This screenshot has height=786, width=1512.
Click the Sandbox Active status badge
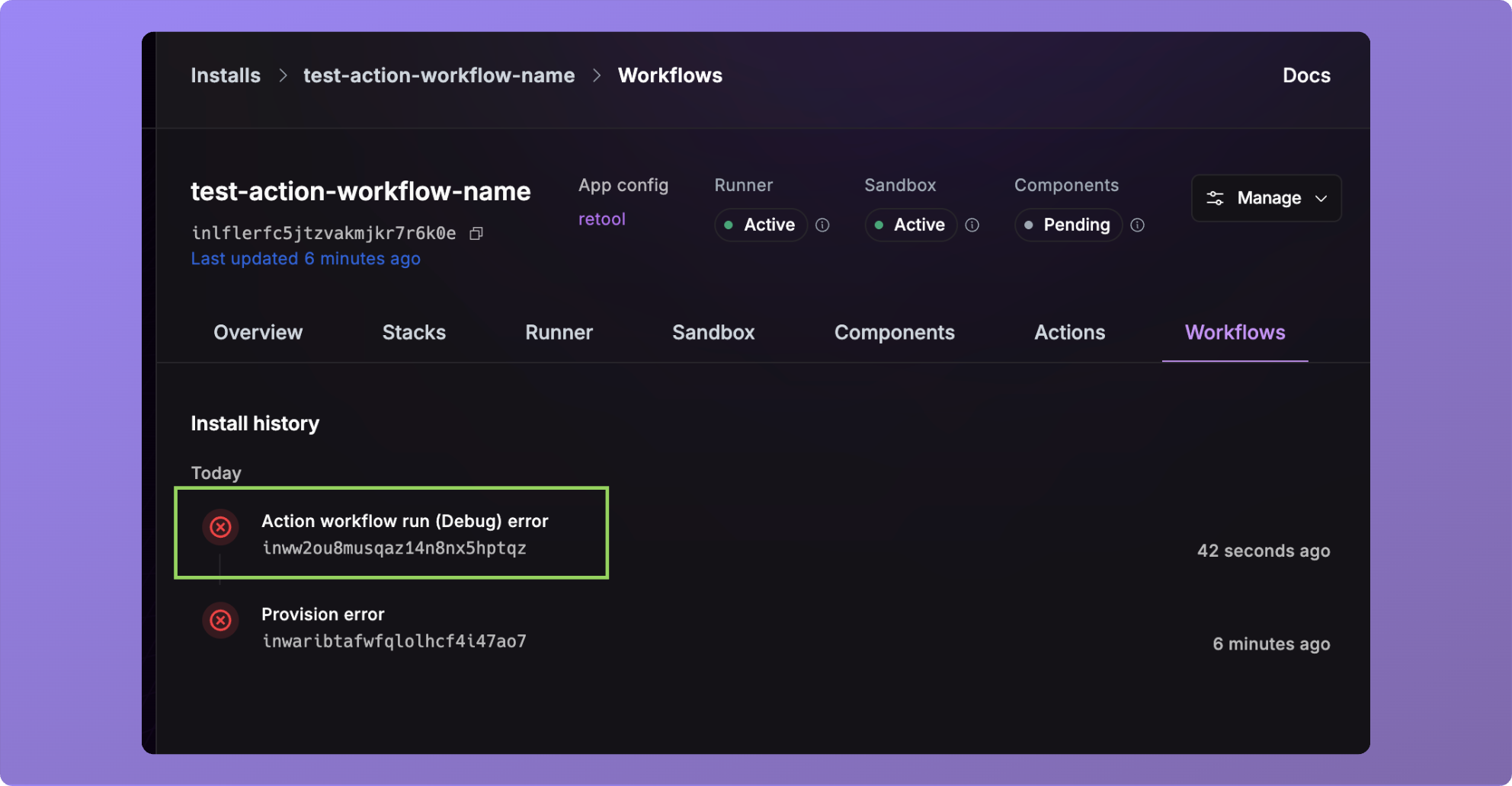click(911, 225)
